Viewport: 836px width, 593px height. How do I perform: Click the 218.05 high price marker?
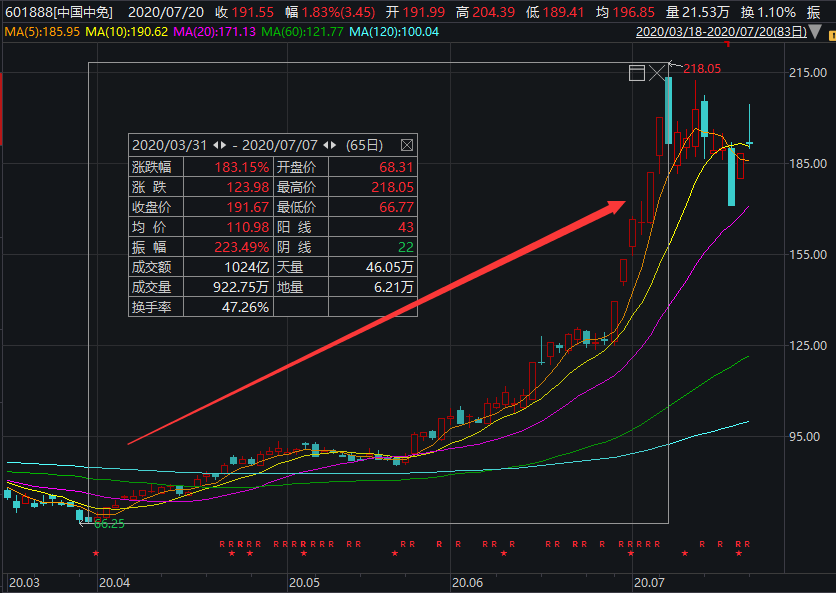(700, 69)
